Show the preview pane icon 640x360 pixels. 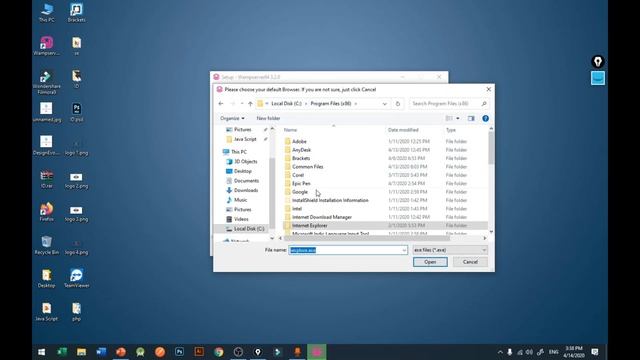[x=471, y=118]
